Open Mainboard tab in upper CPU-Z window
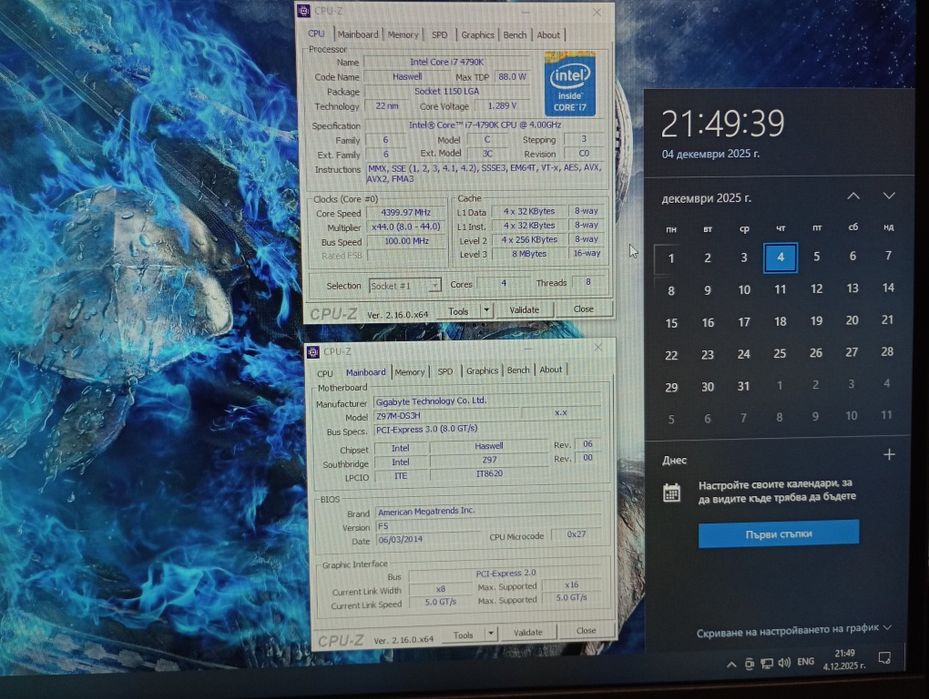 [x=358, y=34]
